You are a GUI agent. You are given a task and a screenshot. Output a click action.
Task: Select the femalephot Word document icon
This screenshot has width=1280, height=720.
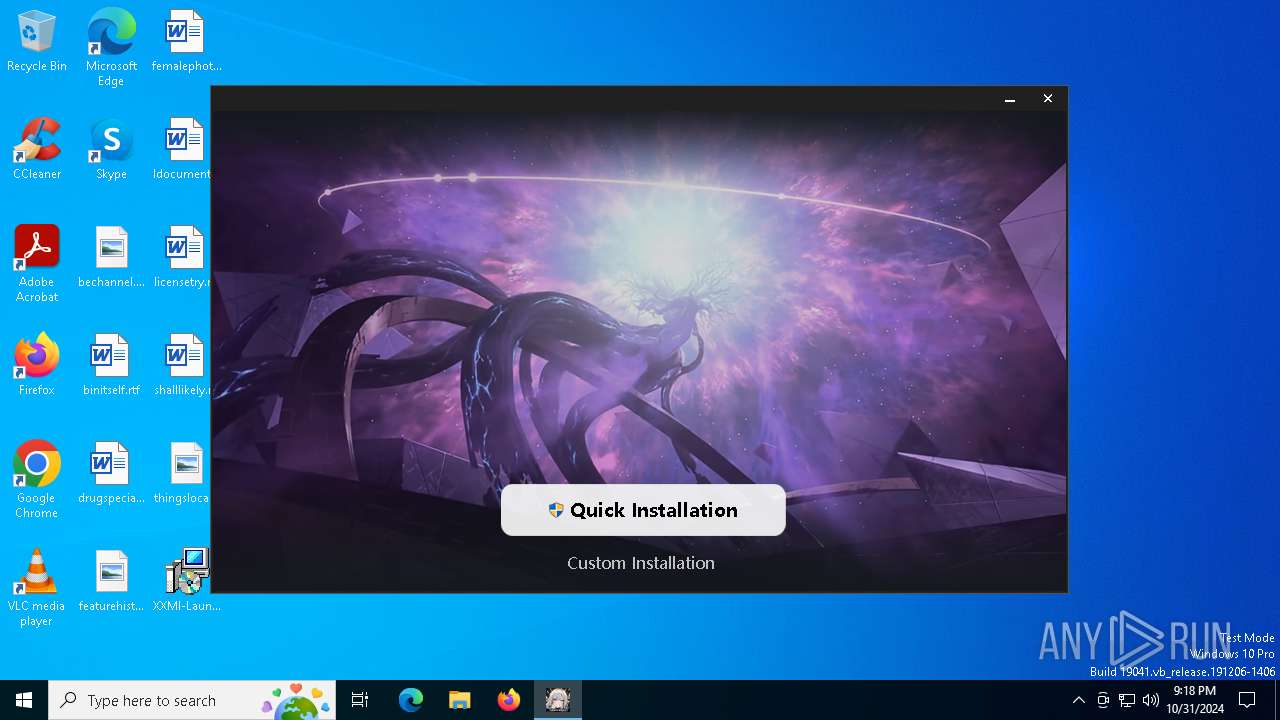[186, 42]
